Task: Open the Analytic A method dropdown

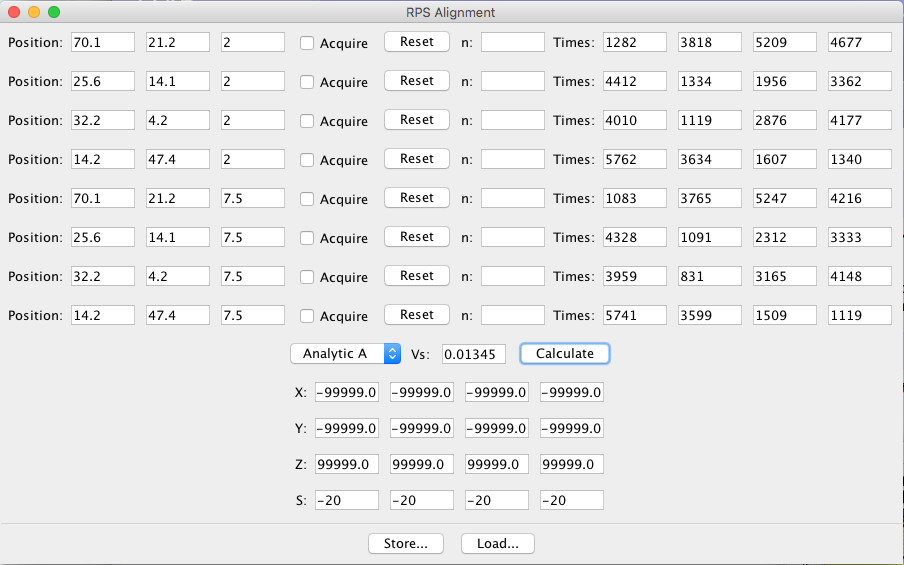Action: point(345,354)
